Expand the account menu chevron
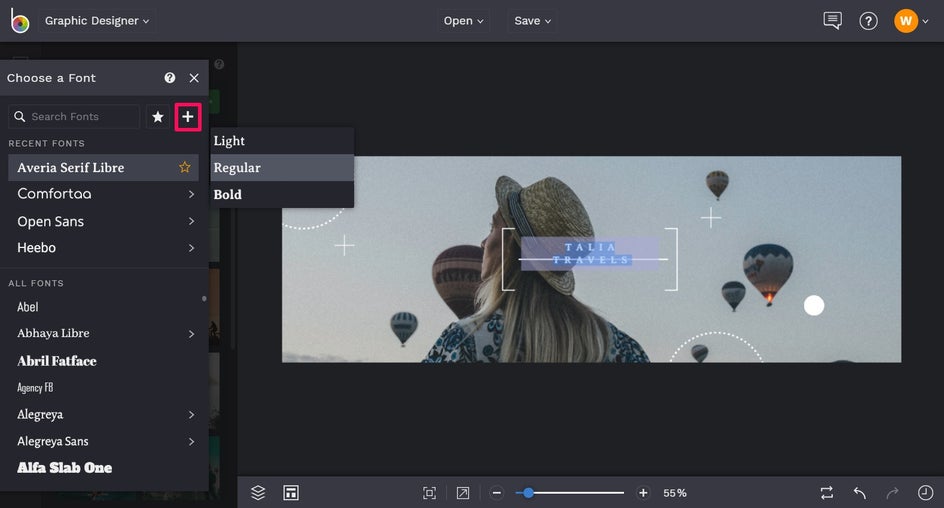The image size is (944, 508). (x=925, y=21)
